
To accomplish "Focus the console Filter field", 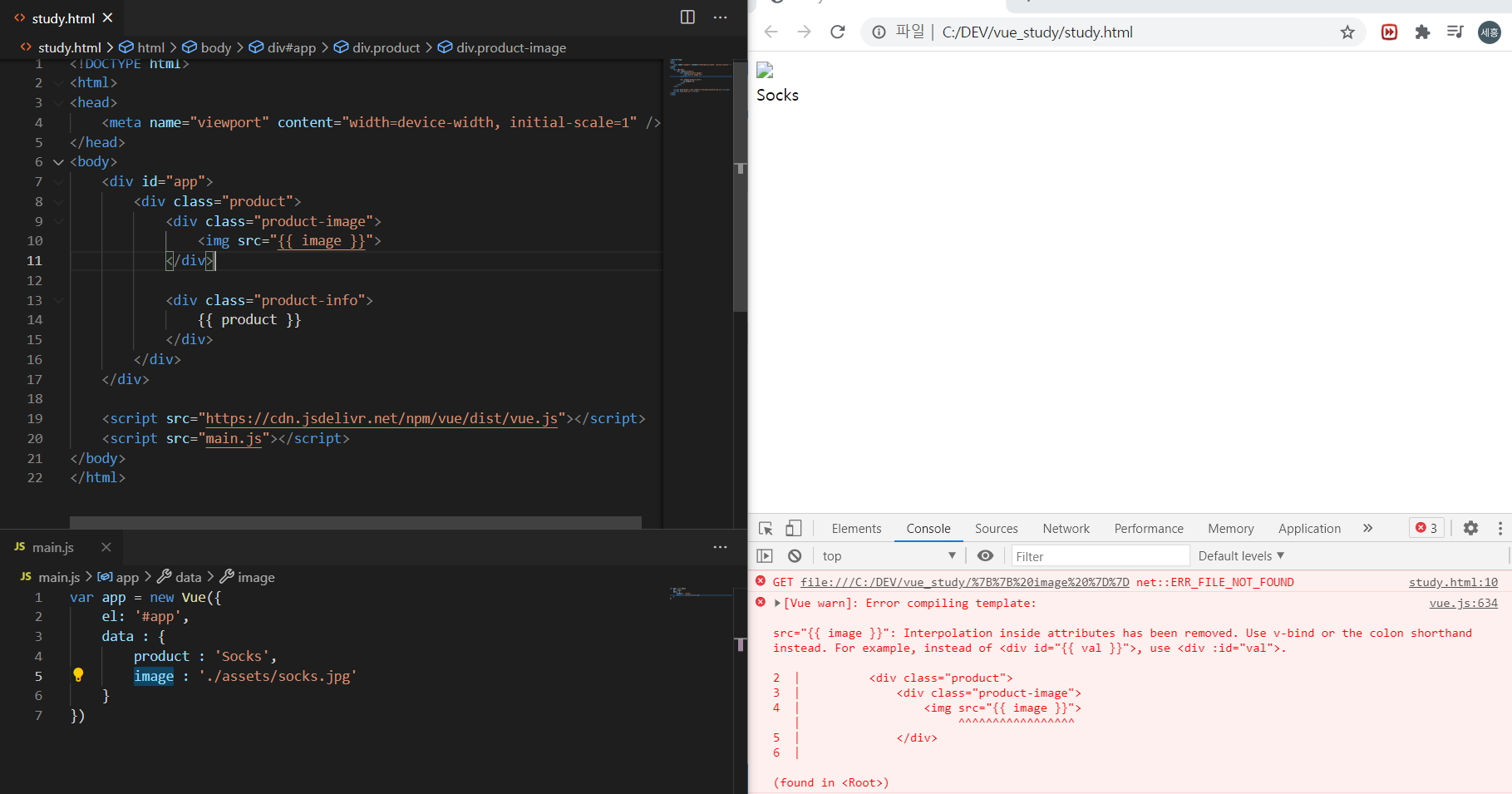I will coord(1099,556).
